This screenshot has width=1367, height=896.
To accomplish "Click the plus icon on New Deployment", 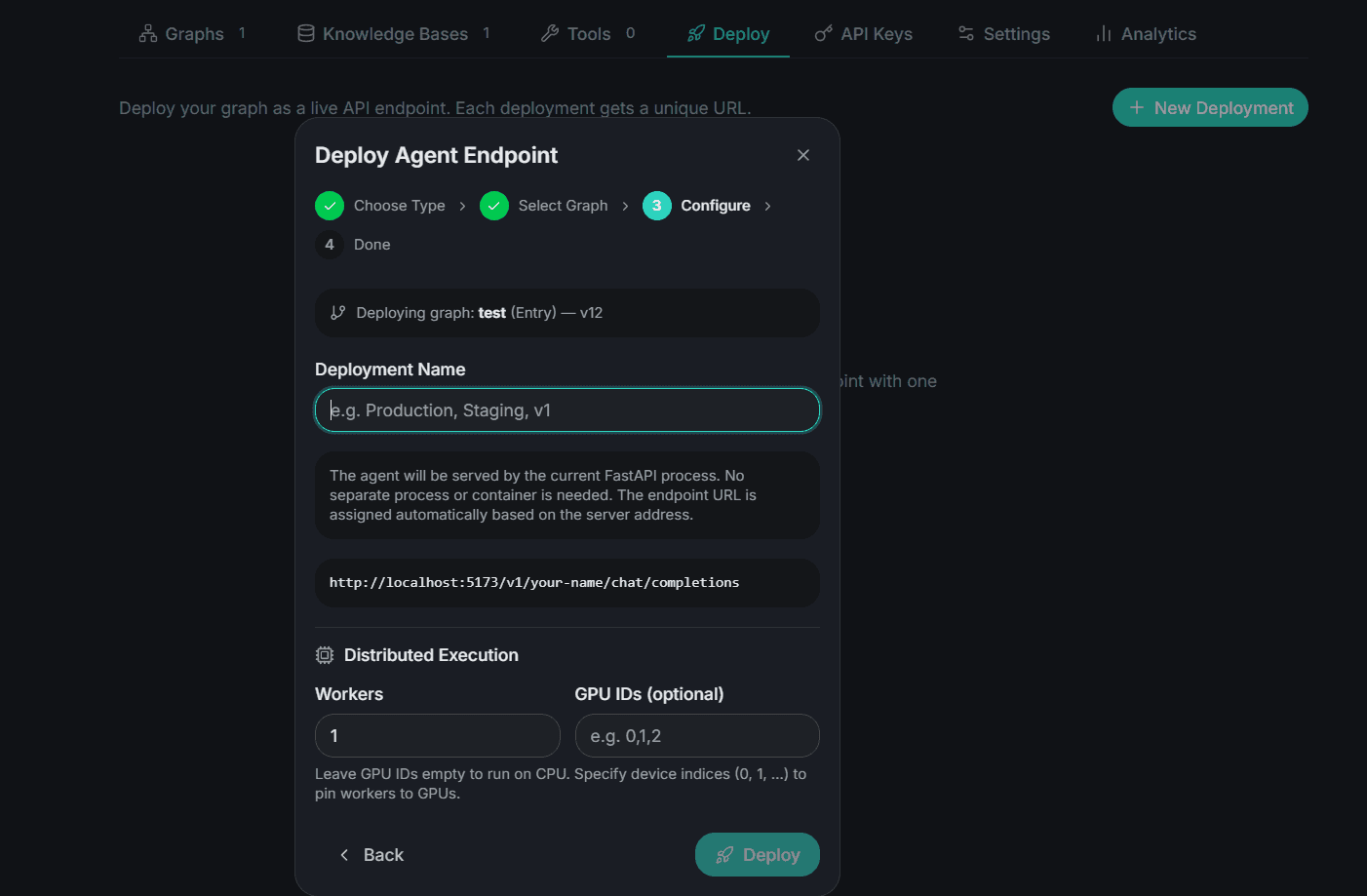I will [1137, 107].
